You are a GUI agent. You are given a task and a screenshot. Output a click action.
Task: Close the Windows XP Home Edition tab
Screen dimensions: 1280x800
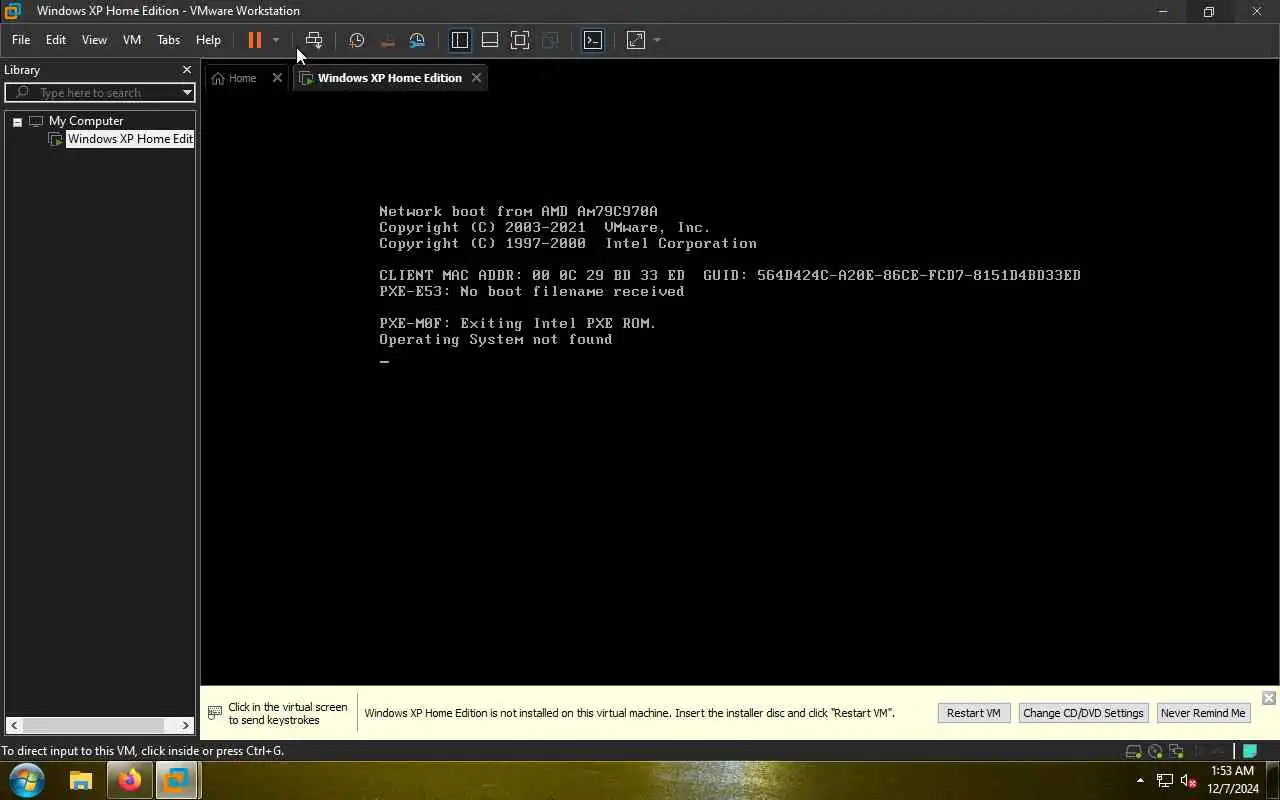coord(476,78)
